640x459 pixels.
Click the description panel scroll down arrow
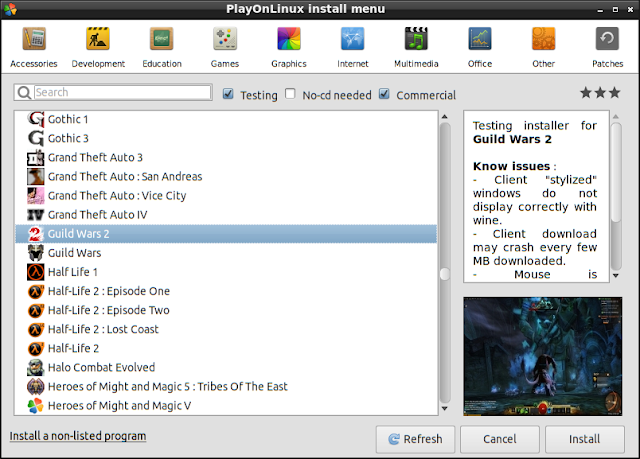616,276
